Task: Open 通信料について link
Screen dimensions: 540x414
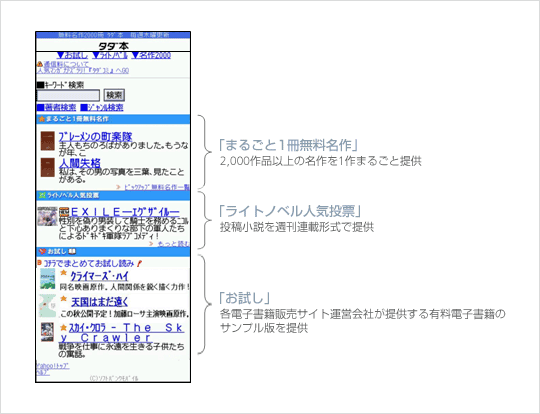Action: [66, 64]
